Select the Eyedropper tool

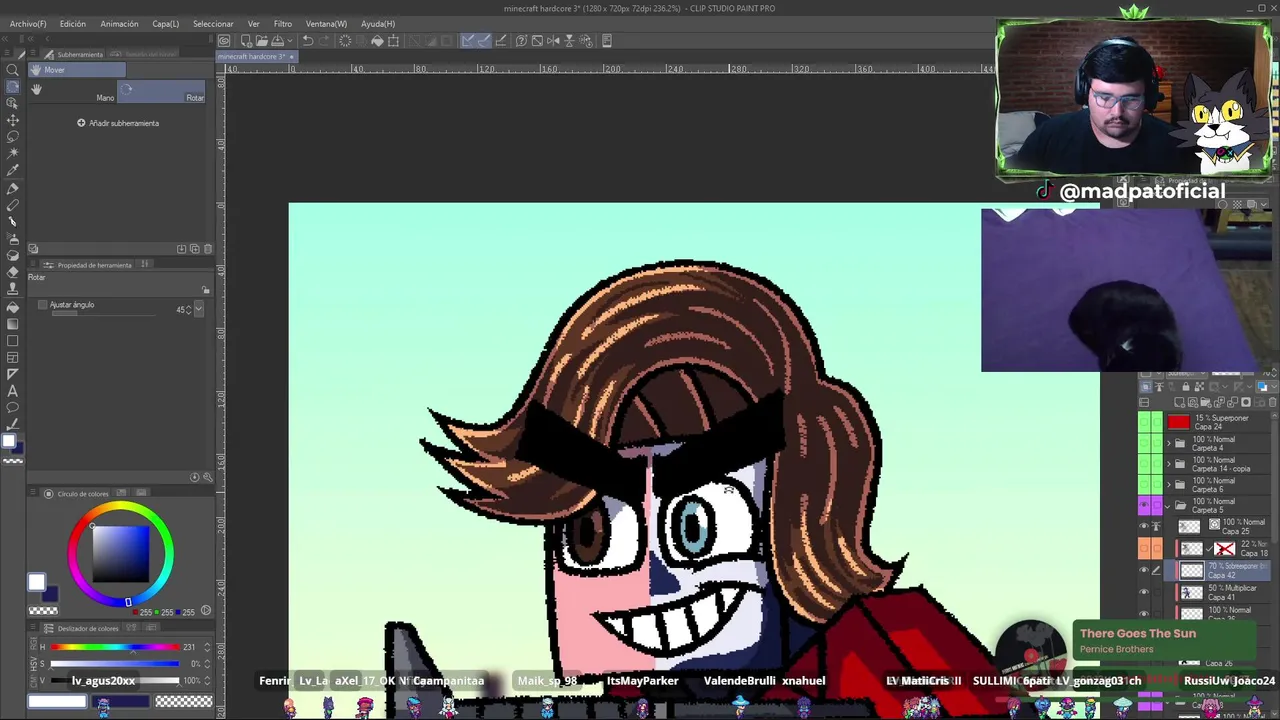pos(13,171)
